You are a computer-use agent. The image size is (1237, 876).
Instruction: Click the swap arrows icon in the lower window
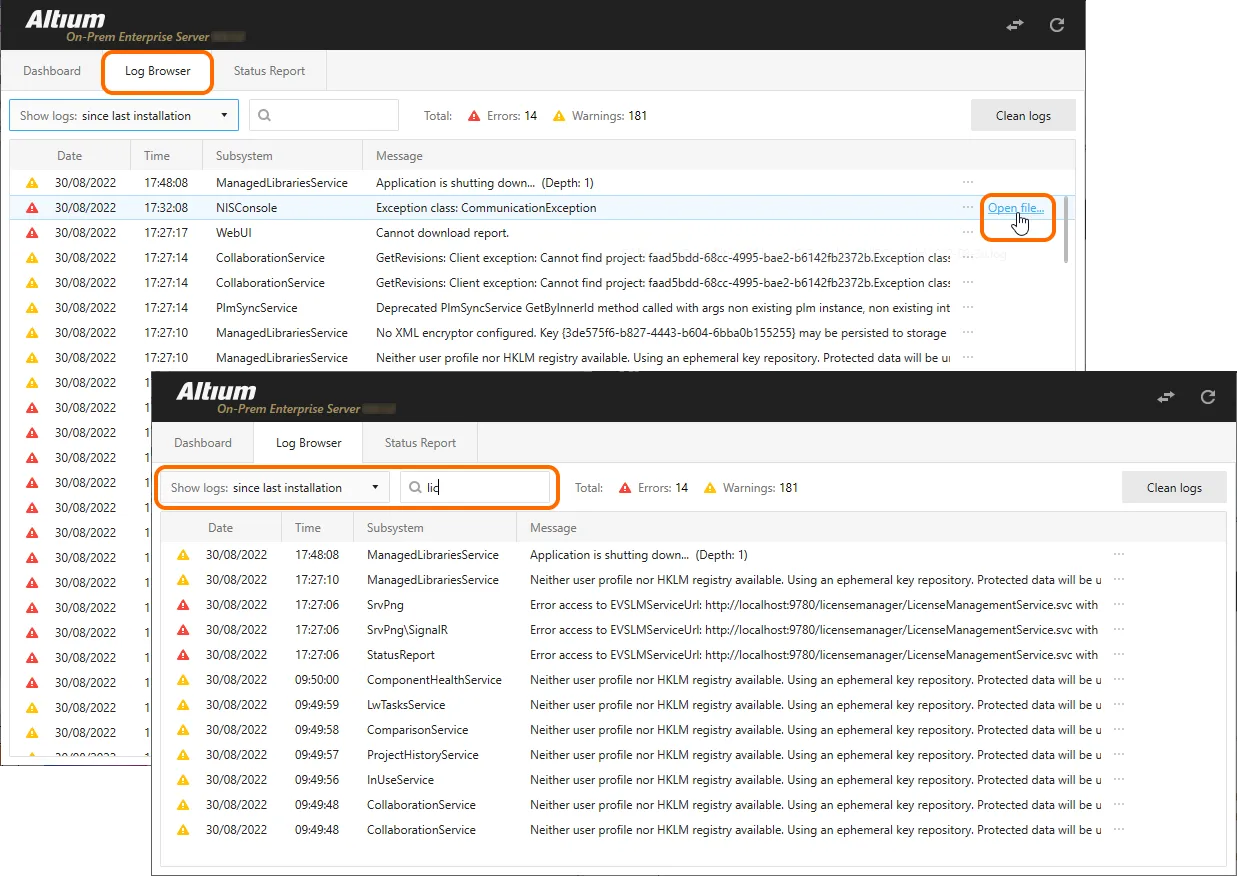tap(1166, 397)
